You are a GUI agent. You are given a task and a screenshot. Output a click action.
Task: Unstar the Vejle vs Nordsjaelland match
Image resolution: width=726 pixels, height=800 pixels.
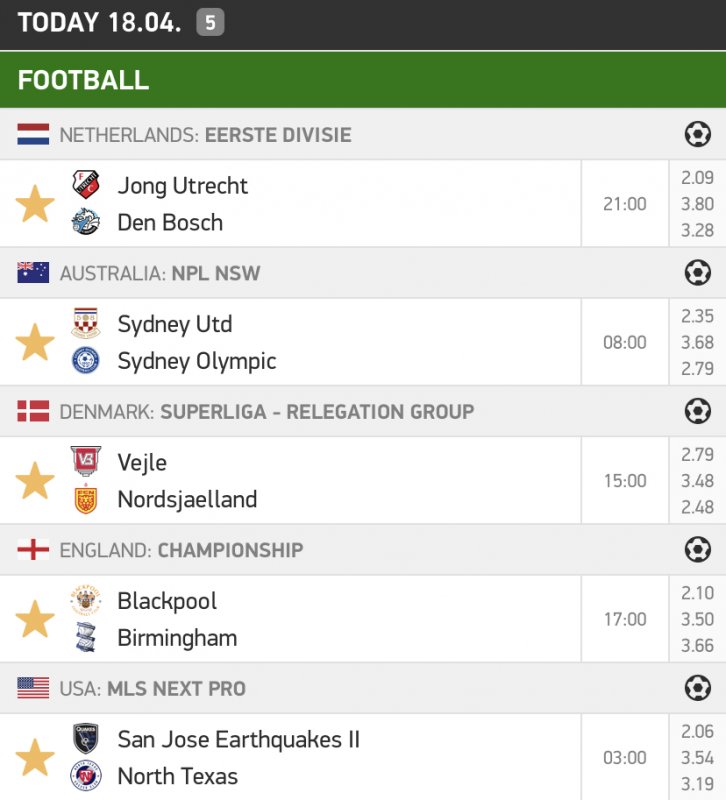(35, 481)
